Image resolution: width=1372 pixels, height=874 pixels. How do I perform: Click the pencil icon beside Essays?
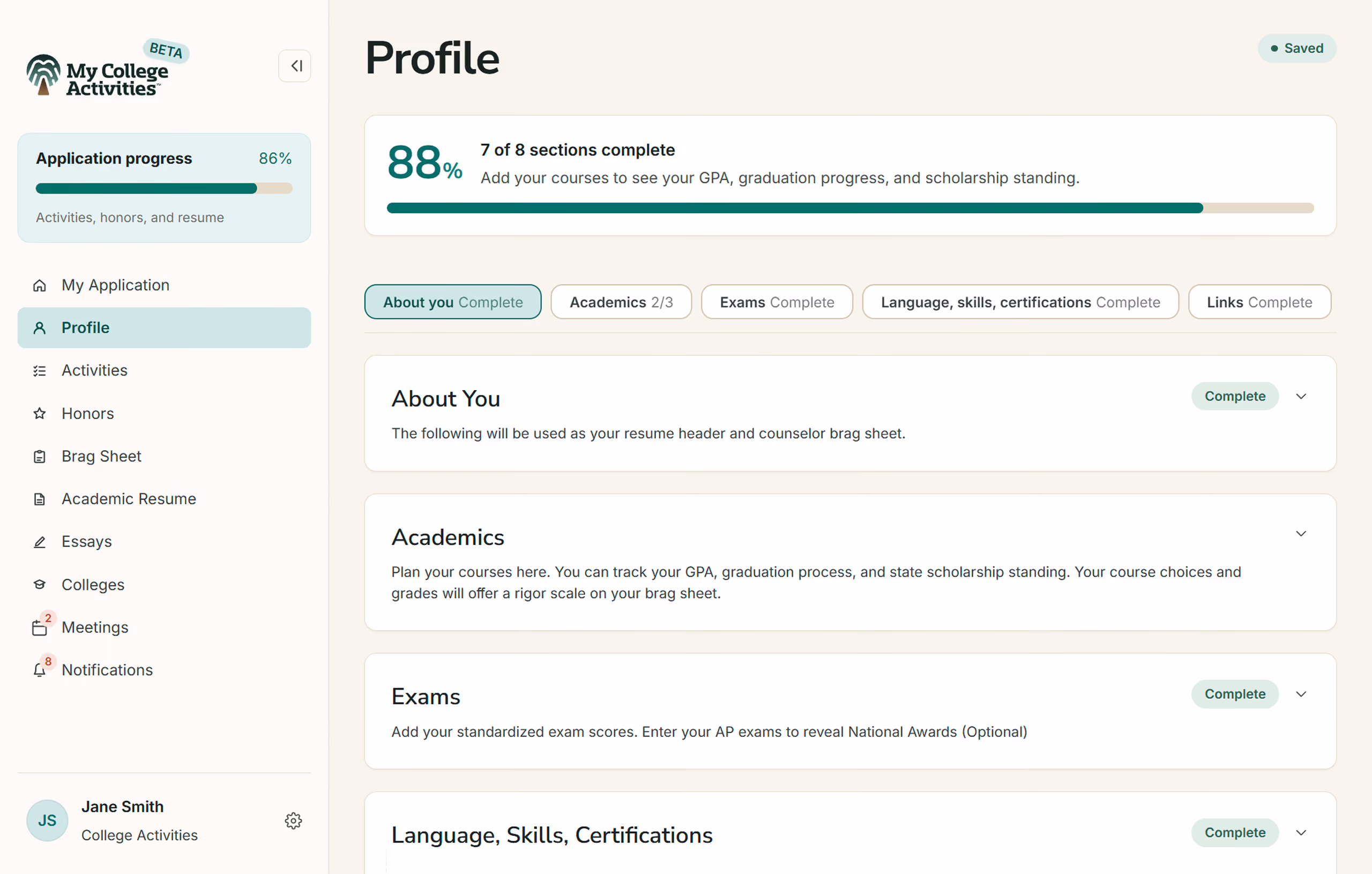[x=39, y=542]
